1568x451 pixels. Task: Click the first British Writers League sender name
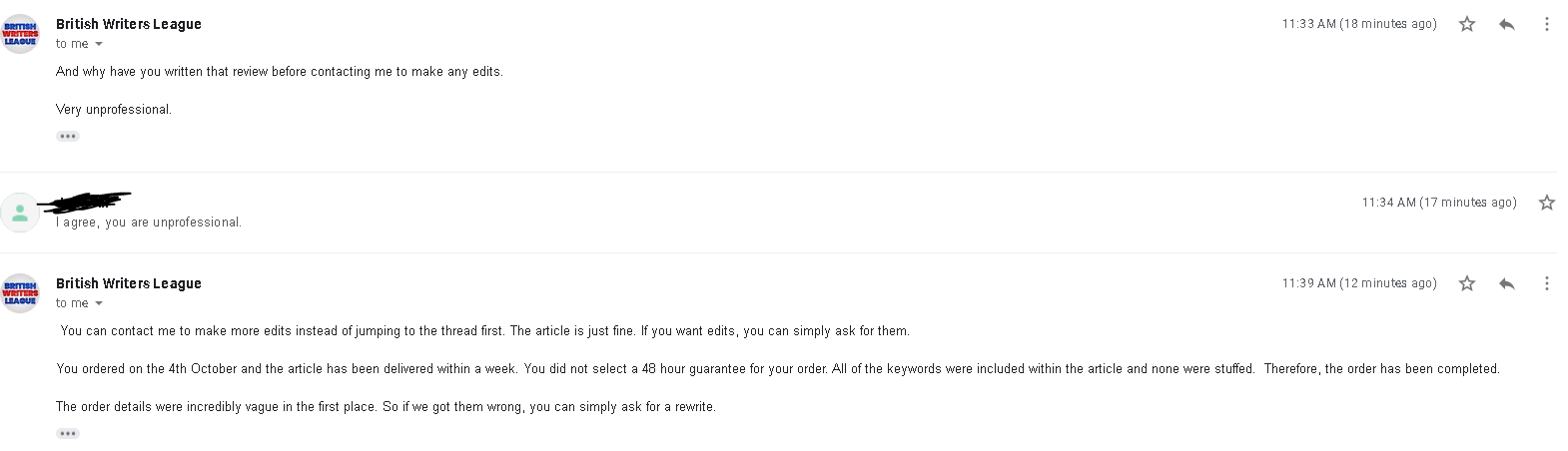[x=129, y=24]
